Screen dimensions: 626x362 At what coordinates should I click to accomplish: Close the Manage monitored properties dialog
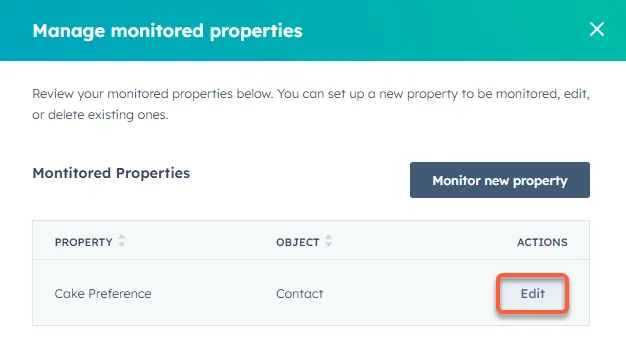point(596,29)
